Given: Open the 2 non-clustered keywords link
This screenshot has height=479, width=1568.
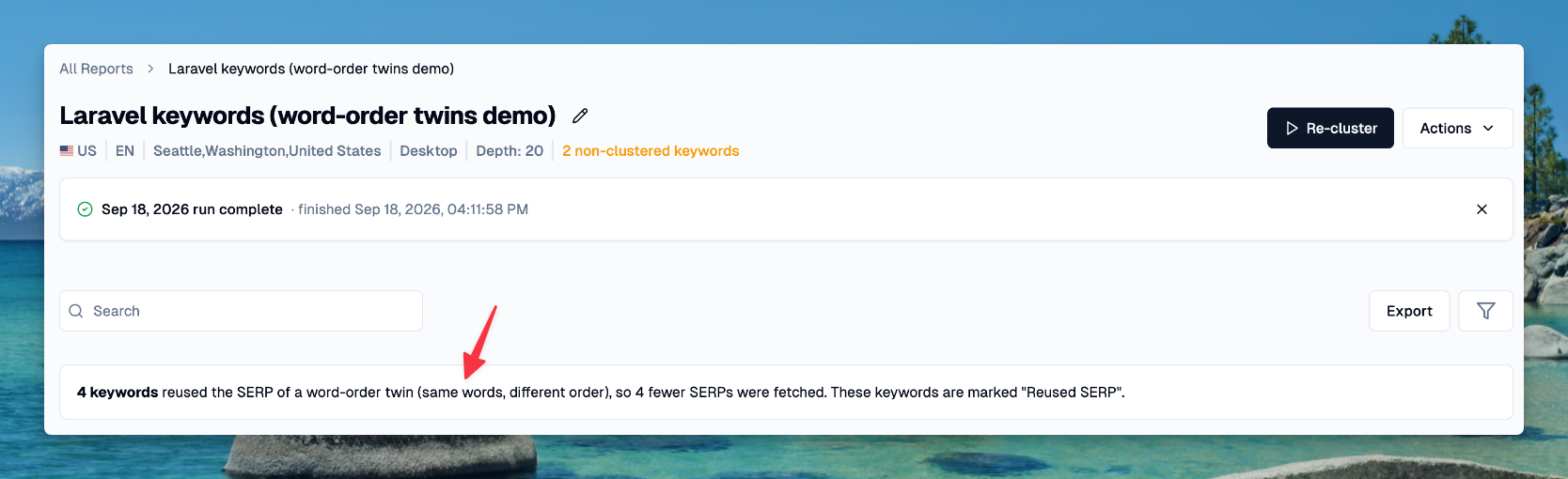Looking at the screenshot, I should coord(651,151).
